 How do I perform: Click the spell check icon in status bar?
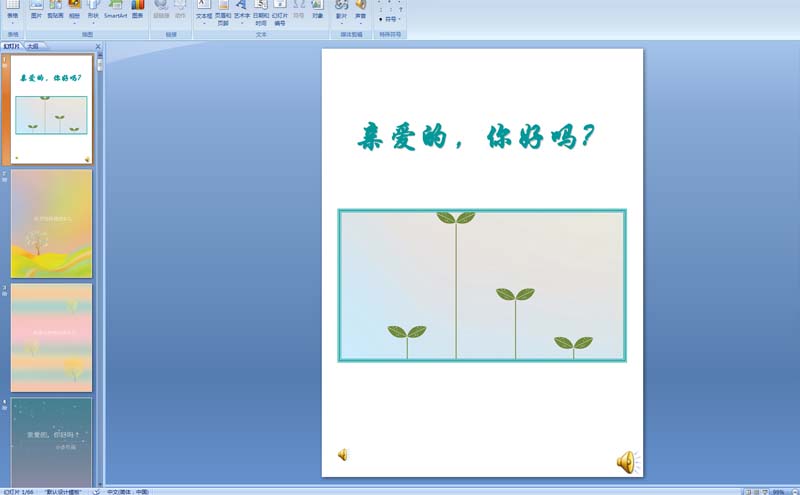(96, 492)
